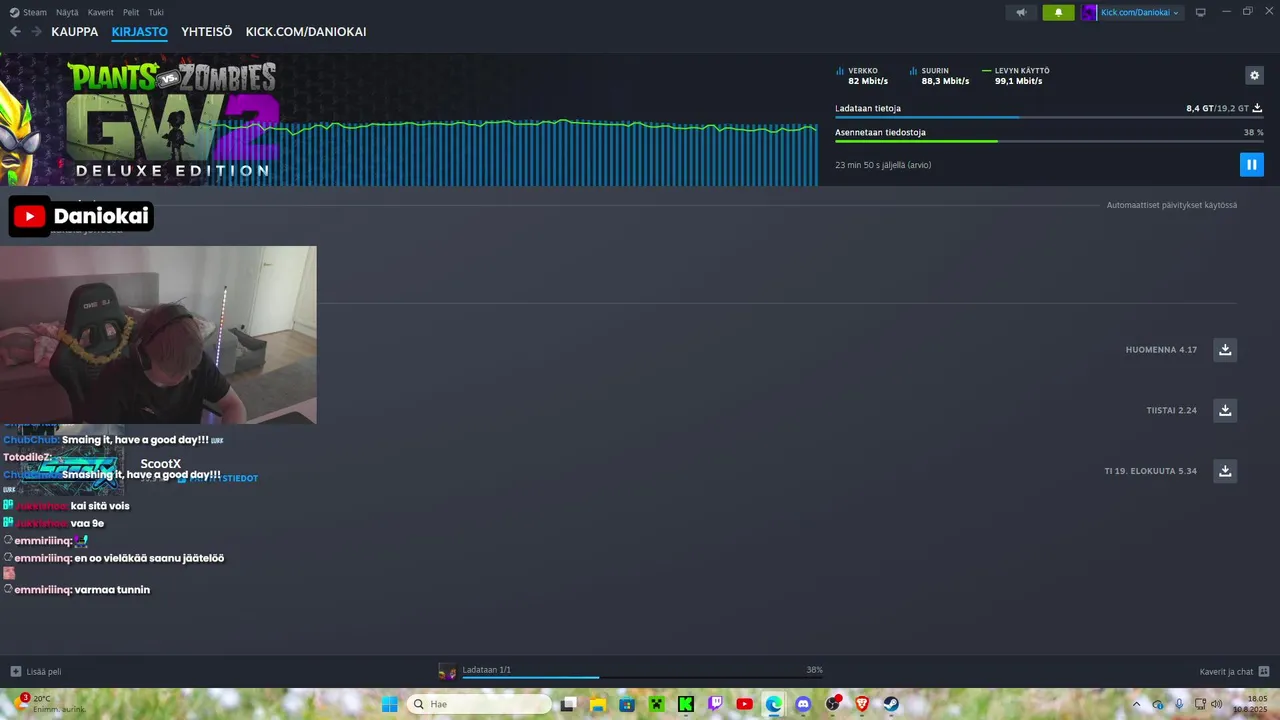The height and width of the screenshot is (720, 1280).
Task: Open the green notifications bell
Action: tap(1058, 12)
